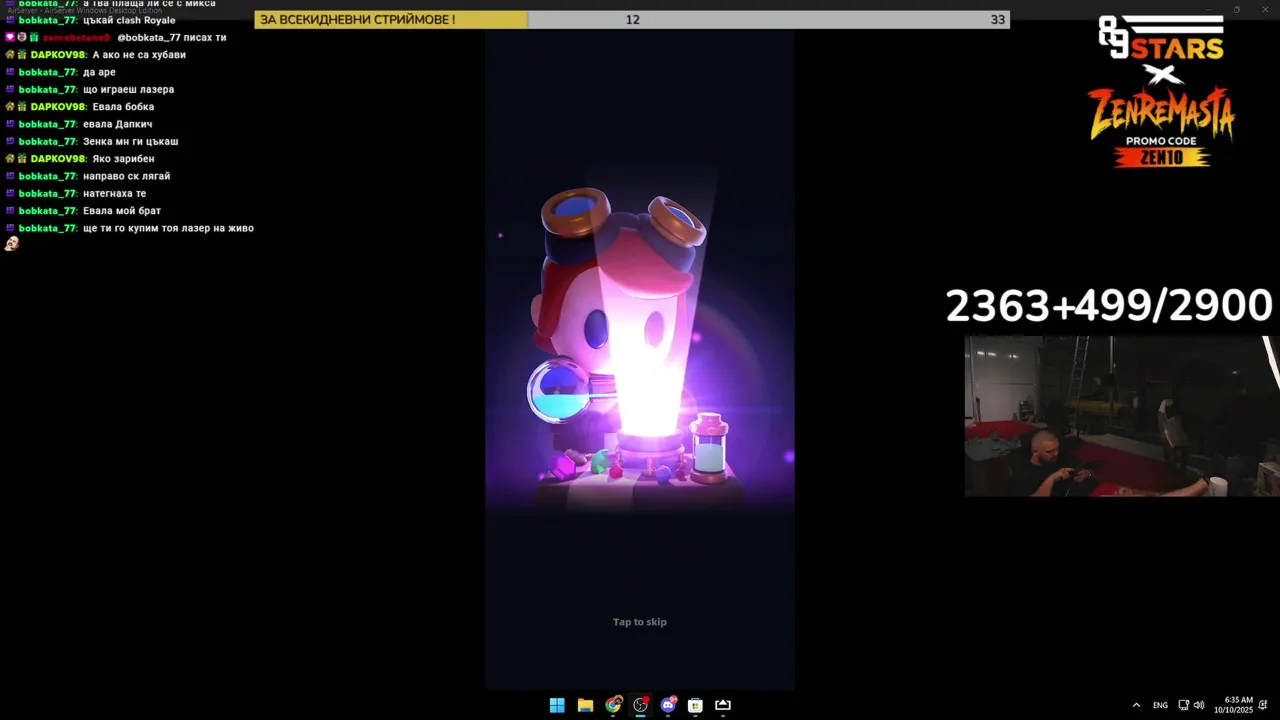Screen dimensions: 1280x720
Task: Click the '2363+499/2900' trophy counter
Action: click(x=1109, y=306)
